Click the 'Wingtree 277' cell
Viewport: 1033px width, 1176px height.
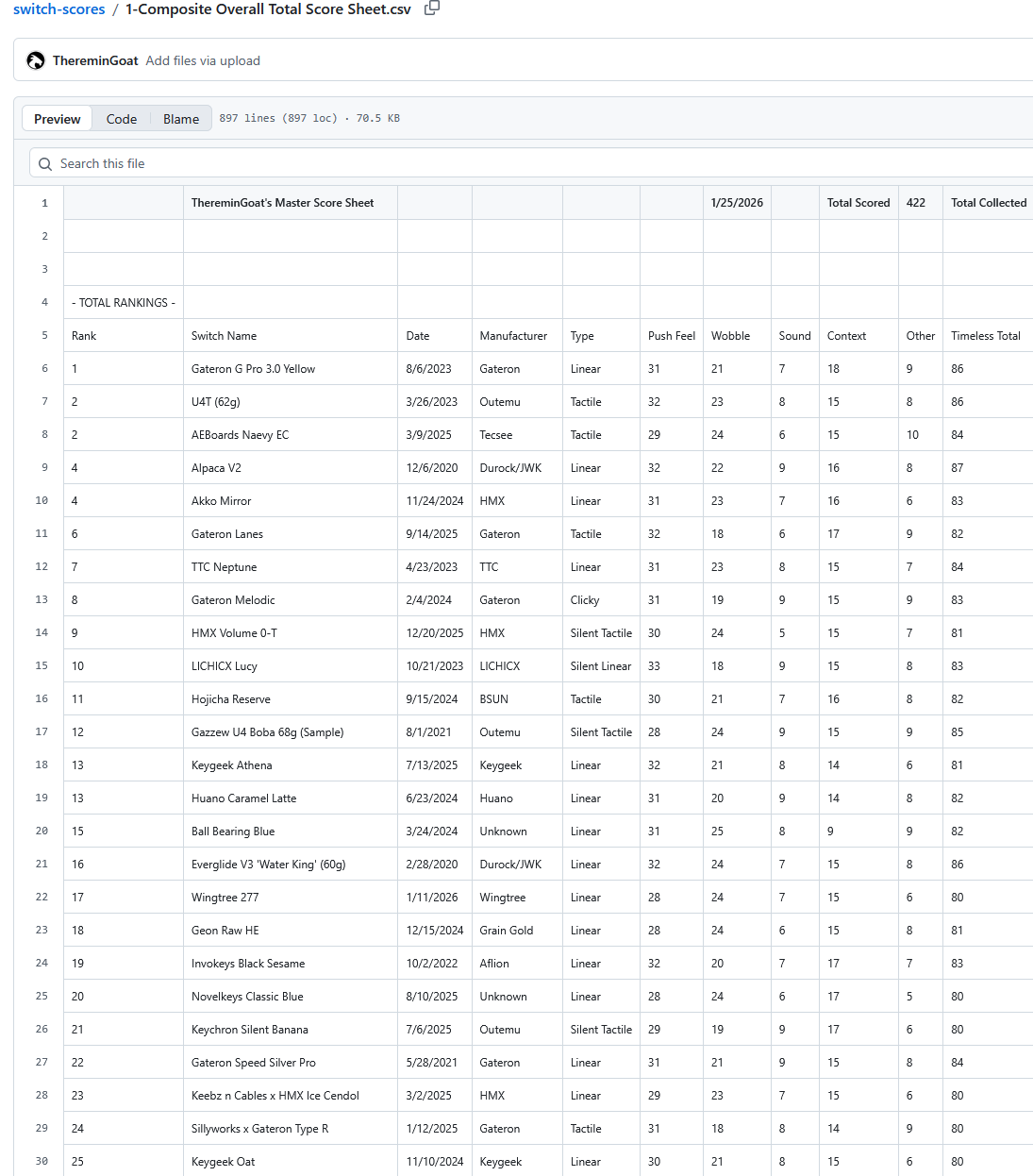point(291,897)
